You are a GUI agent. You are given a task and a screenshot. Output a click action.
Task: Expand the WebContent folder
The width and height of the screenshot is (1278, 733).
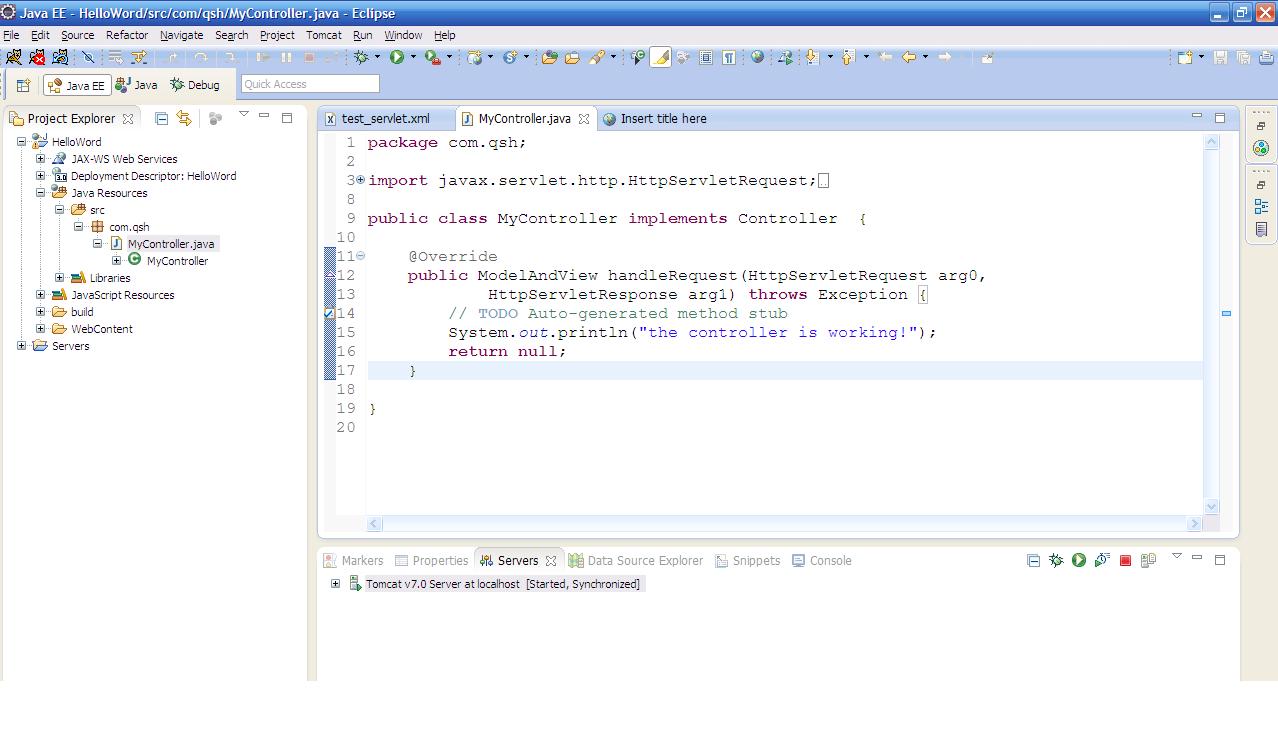[41, 329]
